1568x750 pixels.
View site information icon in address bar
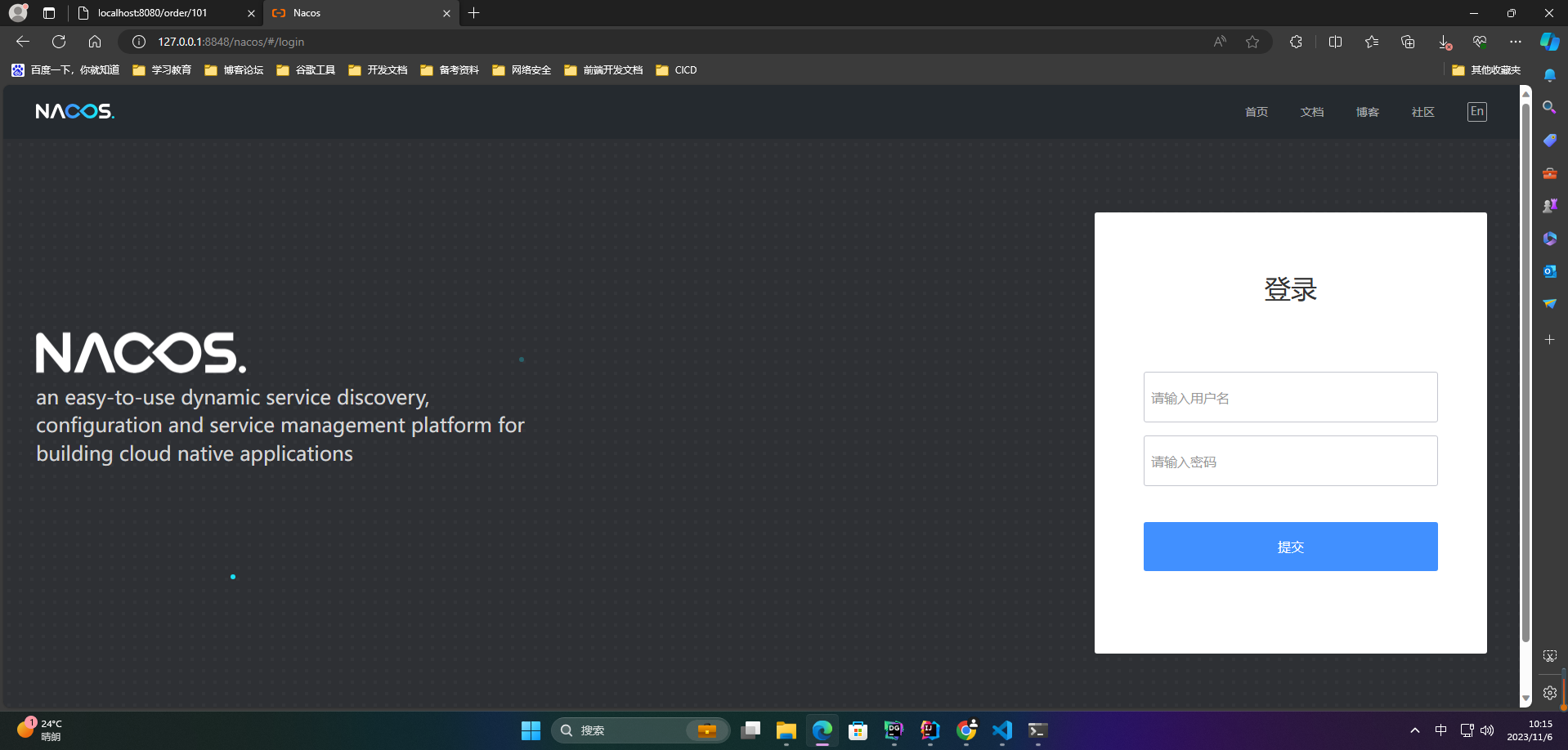pos(139,42)
